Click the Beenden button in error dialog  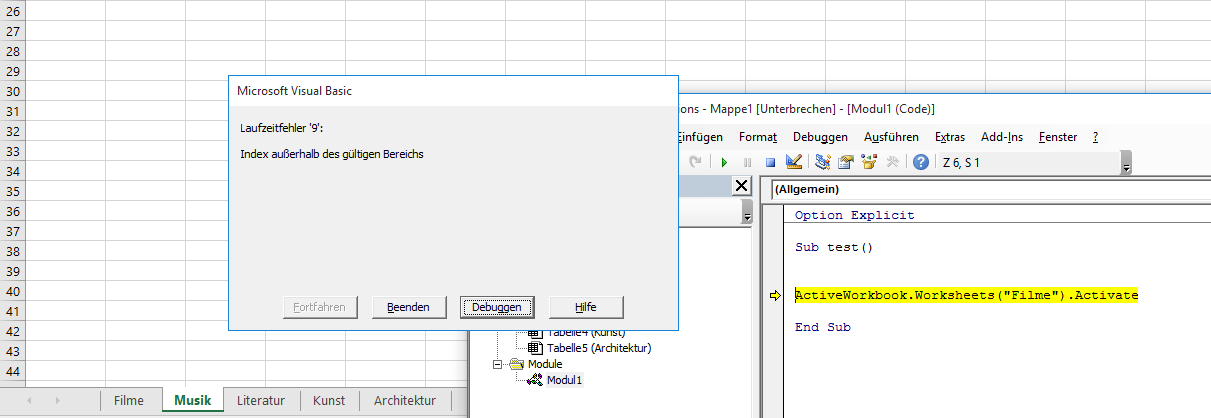[x=408, y=307]
